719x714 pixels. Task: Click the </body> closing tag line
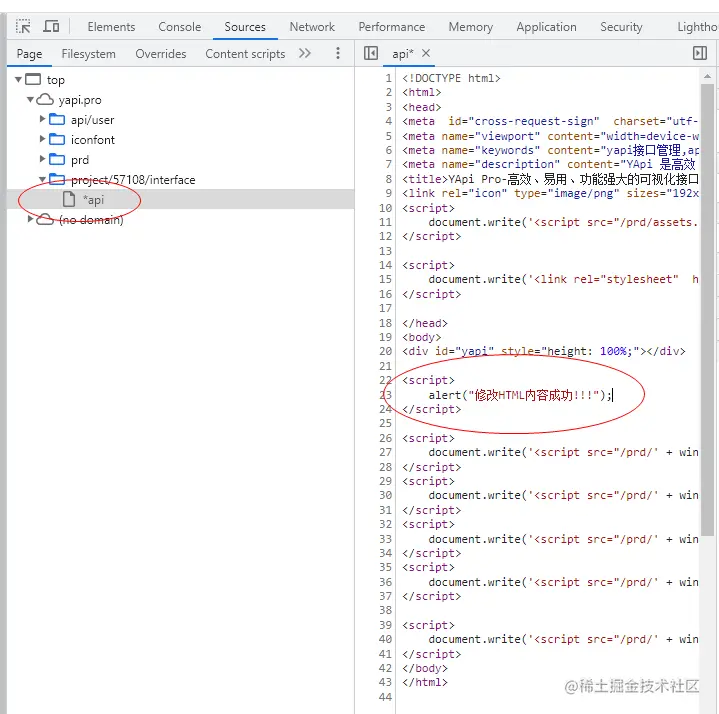(425, 668)
